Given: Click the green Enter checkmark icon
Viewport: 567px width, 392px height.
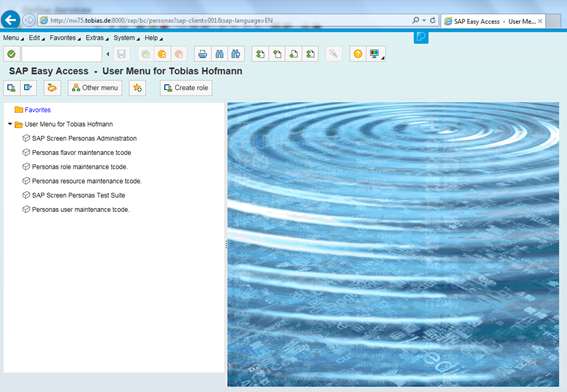Looking at the screenshot, I should [12, 54].
